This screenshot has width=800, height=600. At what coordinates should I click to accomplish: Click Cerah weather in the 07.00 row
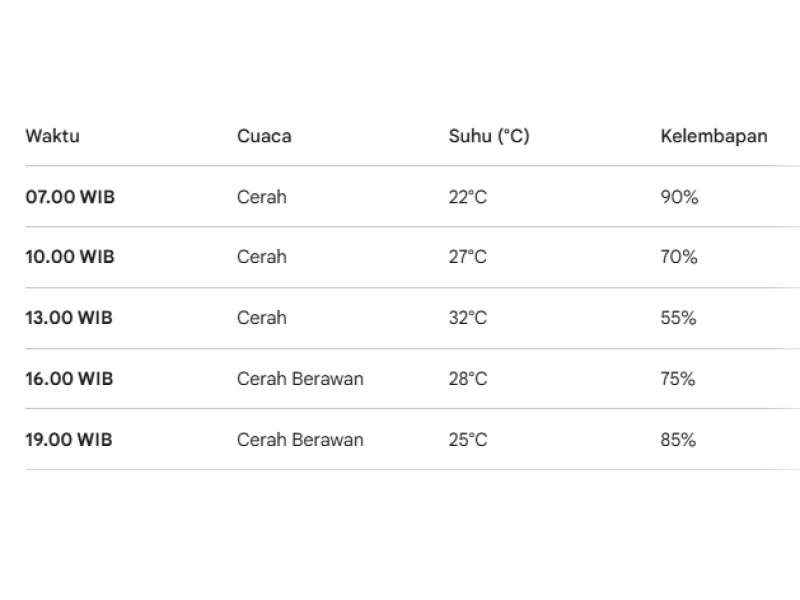[262, 197]
